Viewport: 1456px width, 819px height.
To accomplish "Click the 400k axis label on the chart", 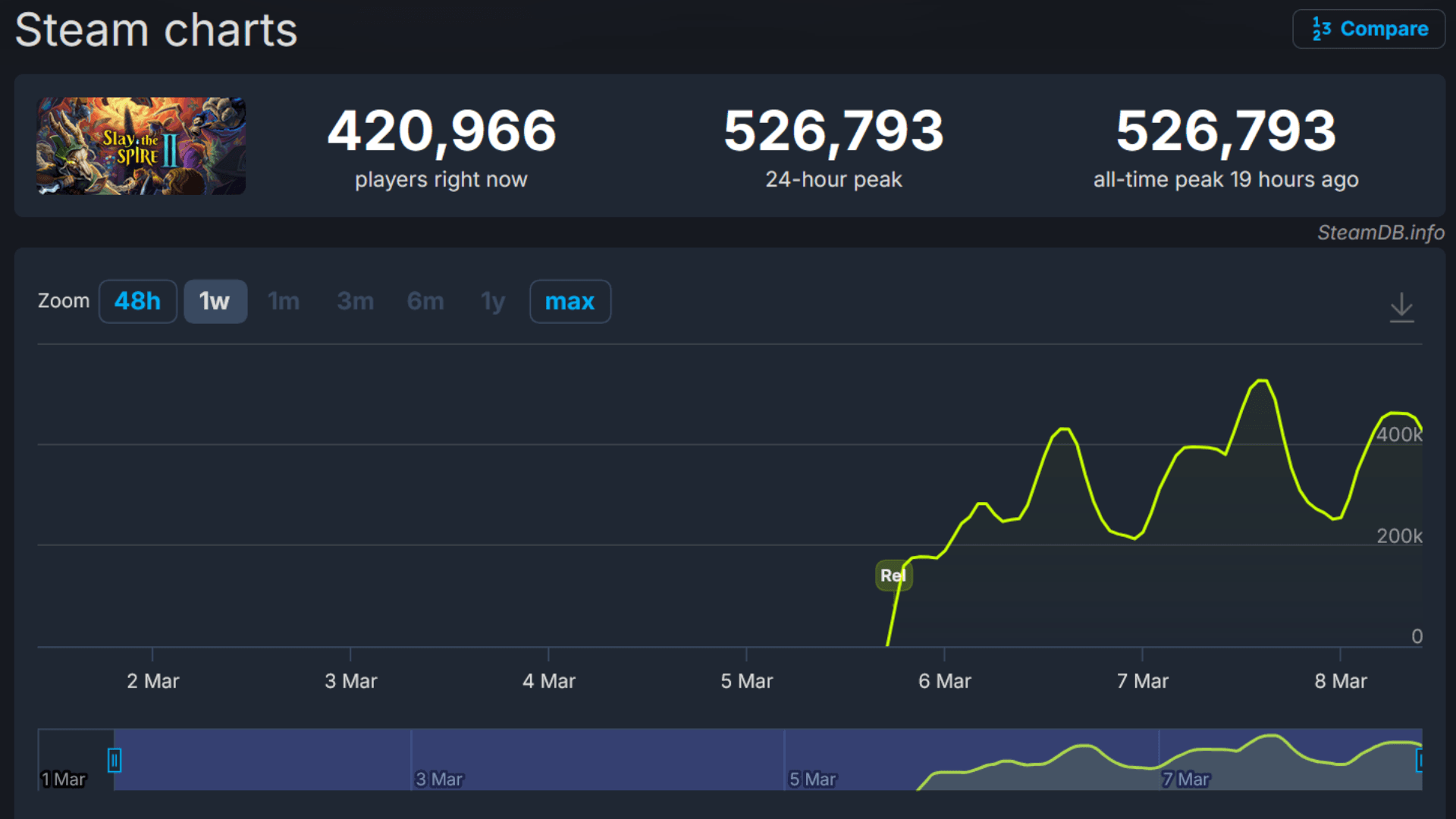I will pyautogui.click(x=1399, y=434).
